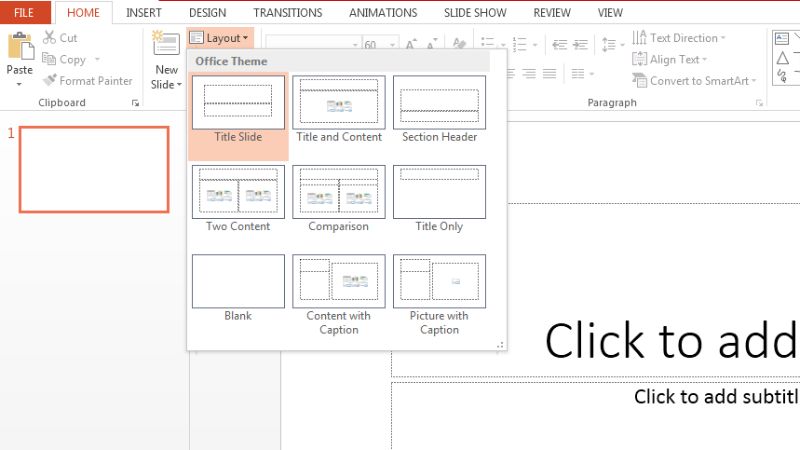The image size is (800, 450).
Task: Cut the selection with the scissors icon
Action: pos(49,37)
